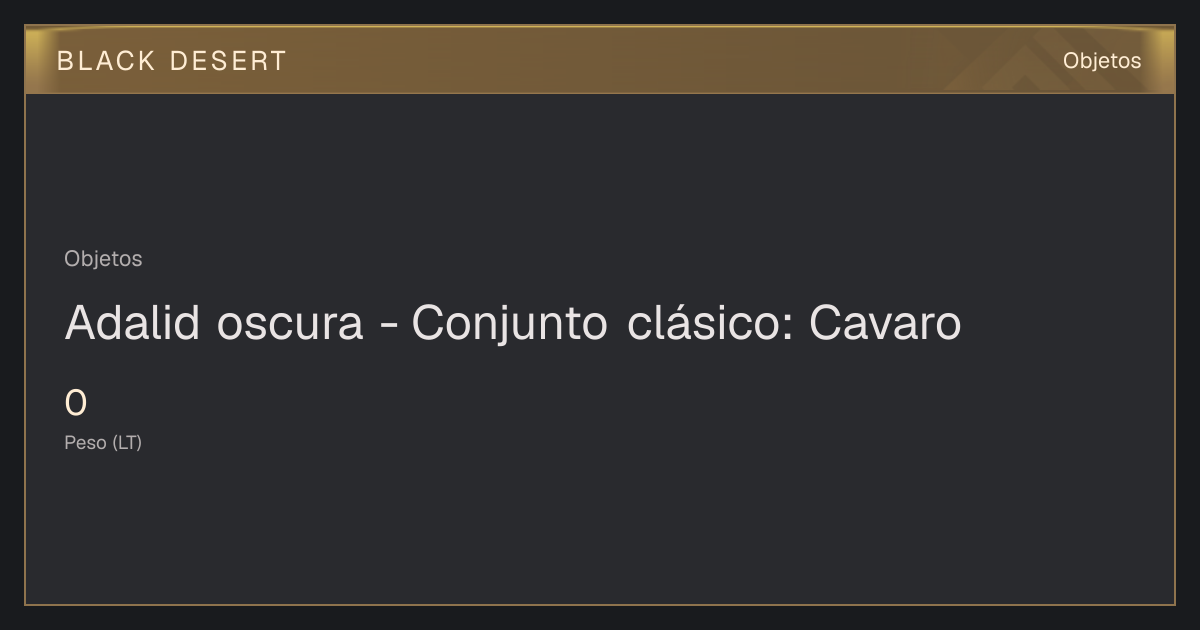Click the BLACK DESERT logo text
This screenshot has width=1200, height=630.
pyautogui.click(x=171, y=61)
